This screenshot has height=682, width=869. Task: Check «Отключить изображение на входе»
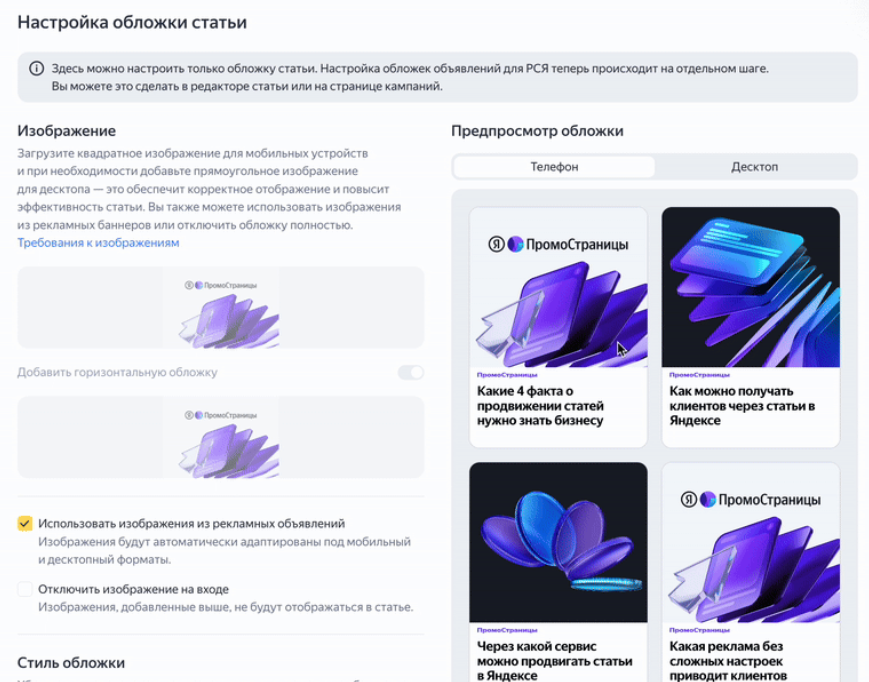pyautogui.click(x=24, y=590)
